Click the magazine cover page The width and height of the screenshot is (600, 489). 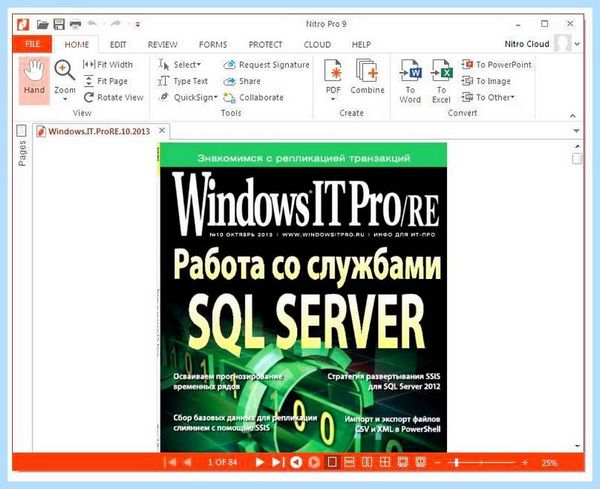[x=303, y=297]
